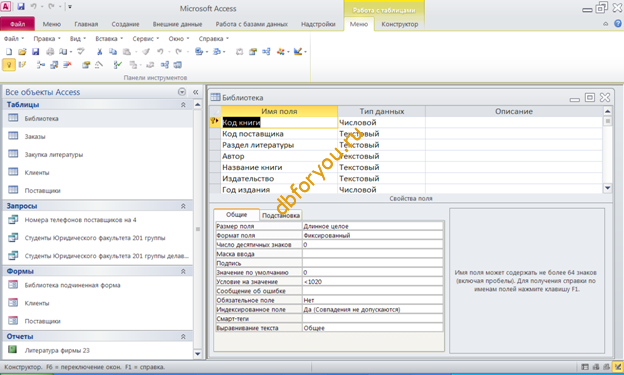Viewport: 624px width, 375px height.
Task: Click the Undo arrow in the toolbar panel
Action: [x=160, y=52]
